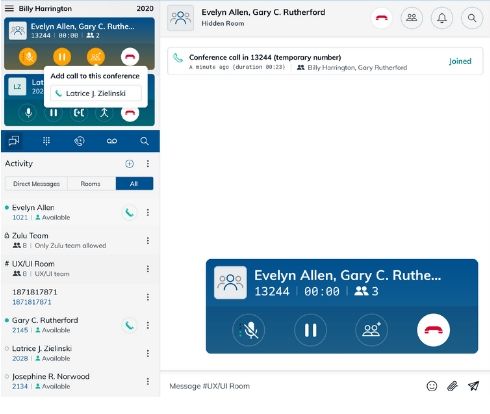Open the Activity panel options menu
The width and height of the screenshot is (490, 414).
(x=148, y=163)
